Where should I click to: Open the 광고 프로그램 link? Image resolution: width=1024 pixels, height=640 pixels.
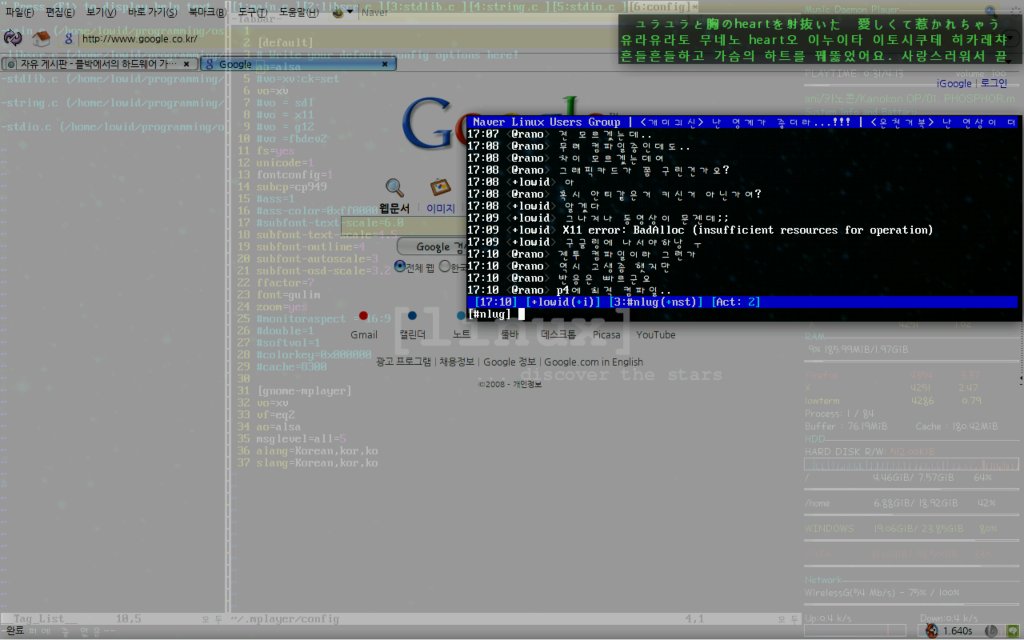[404, 362]
